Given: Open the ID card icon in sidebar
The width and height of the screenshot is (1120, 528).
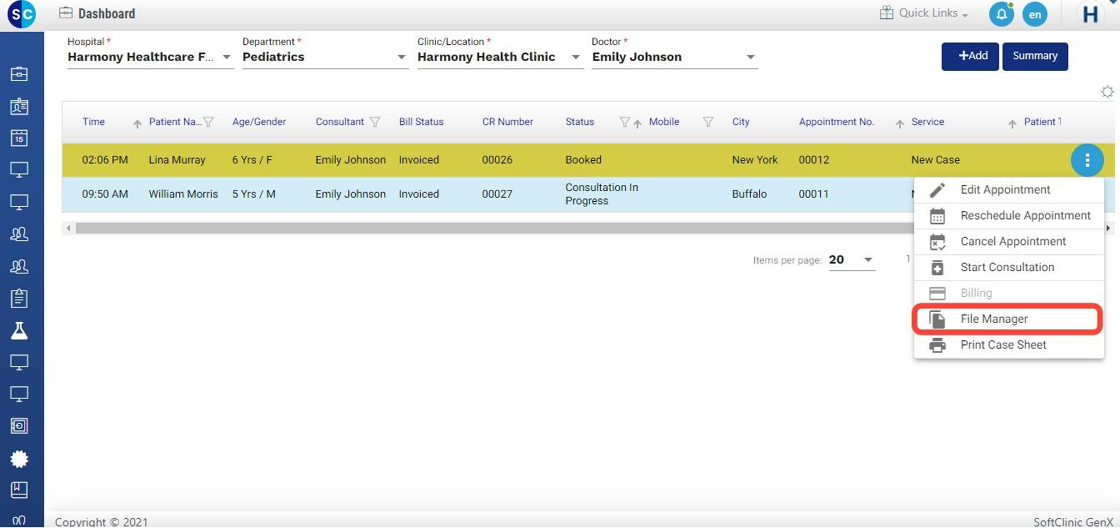Looking at the screenshot, I should (x=19, y=106).
